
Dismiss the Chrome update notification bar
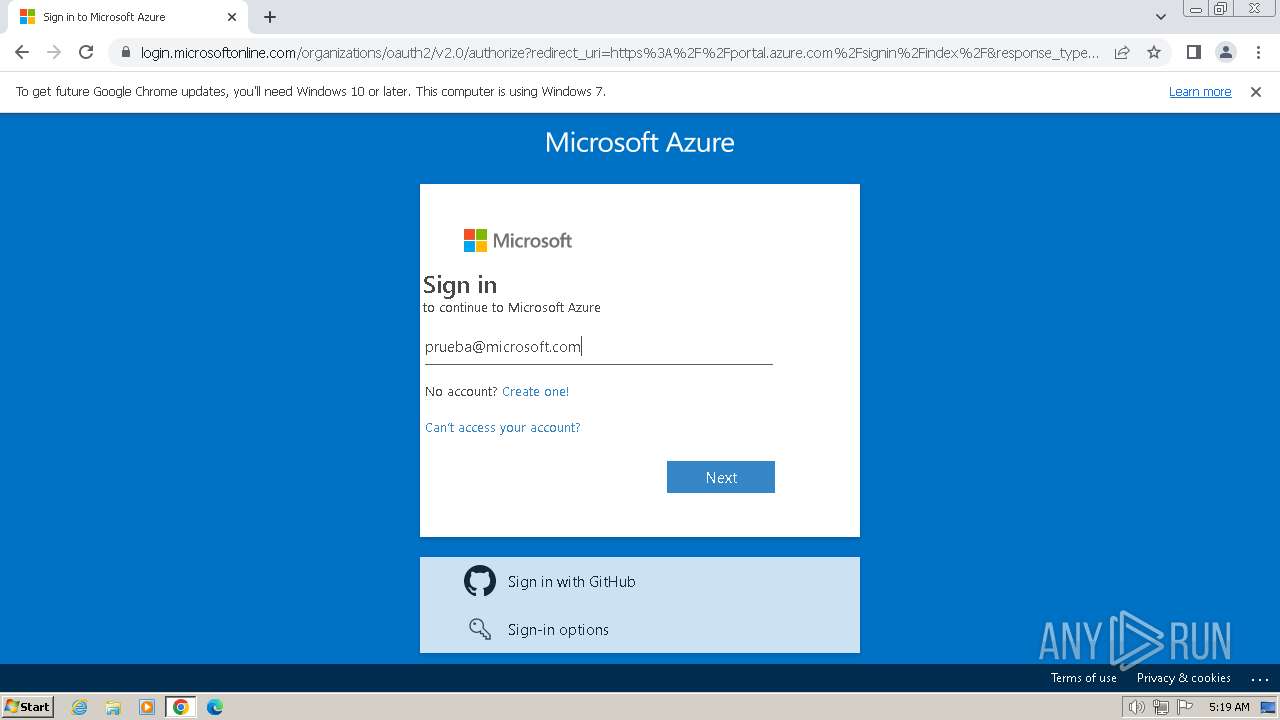click(x=1256, y=92)
